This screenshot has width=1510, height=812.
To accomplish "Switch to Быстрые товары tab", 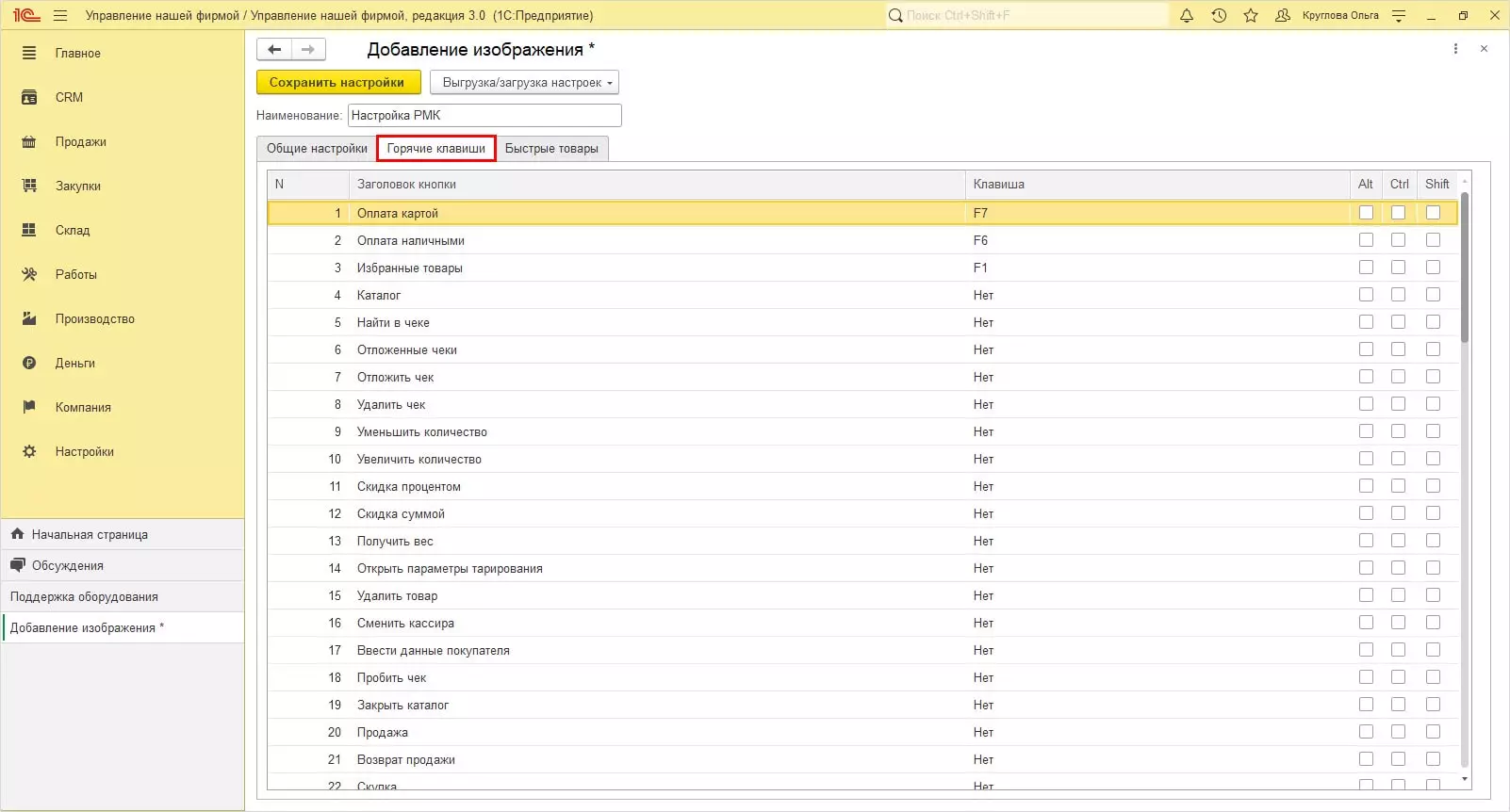I will click(551, 149).
